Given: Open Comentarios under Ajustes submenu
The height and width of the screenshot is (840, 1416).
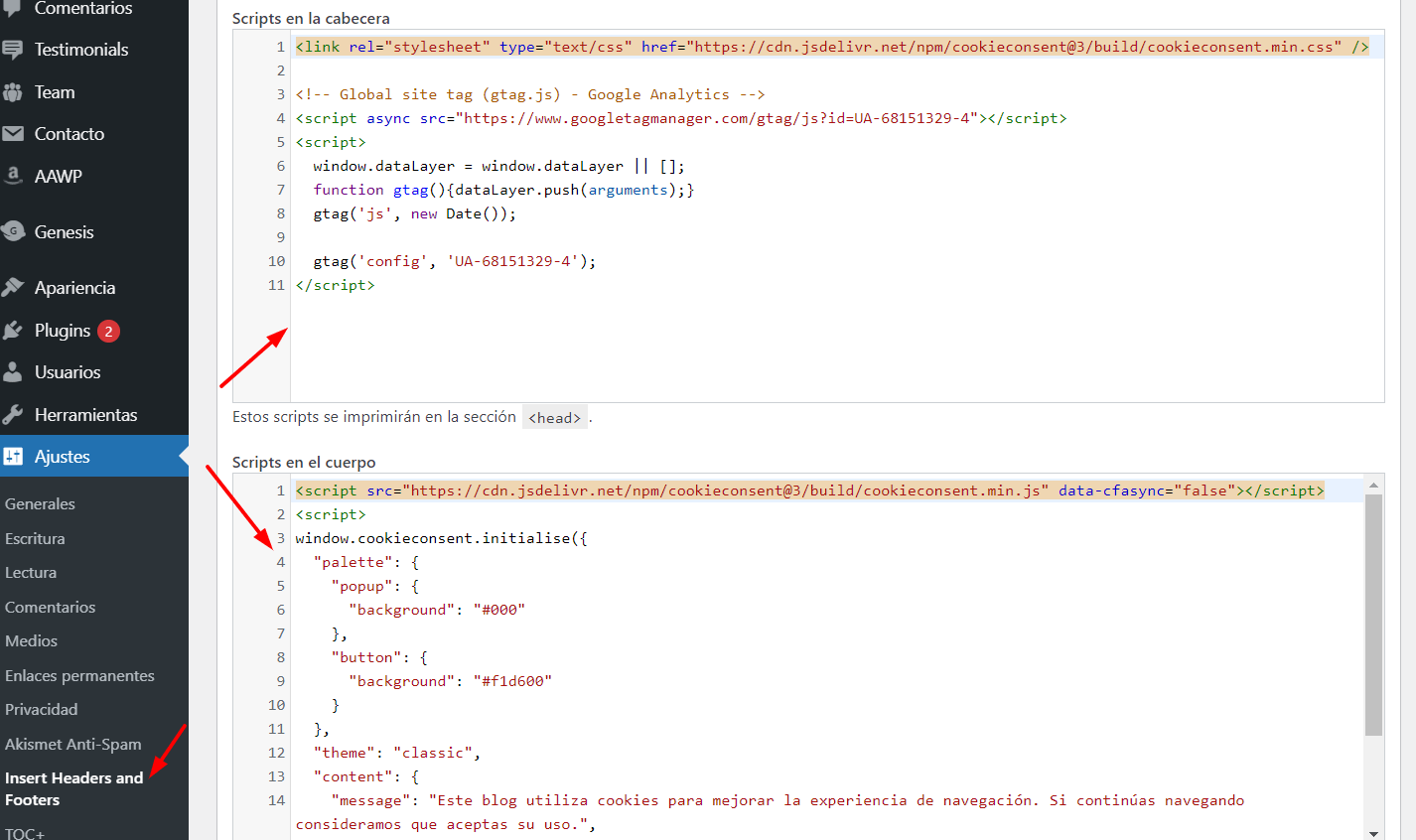Looking at the screenshot, I should point(51,608).
